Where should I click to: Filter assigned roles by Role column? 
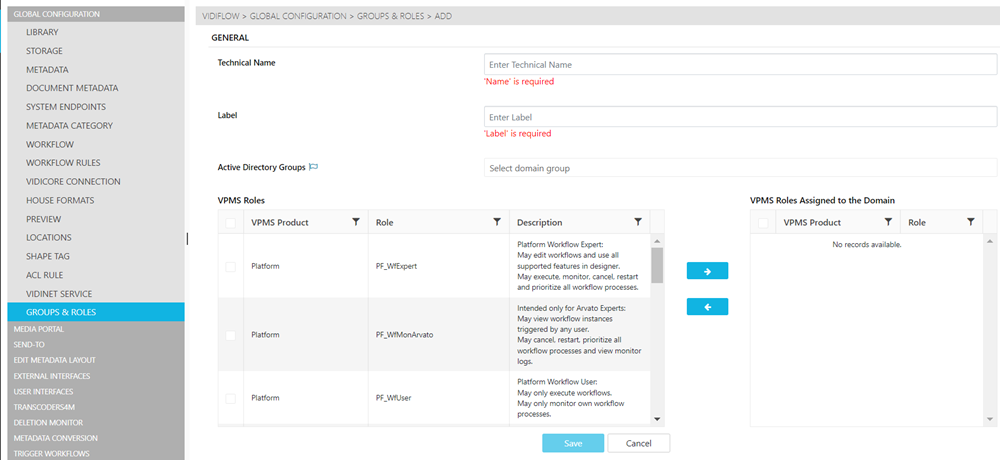[970, 222]
